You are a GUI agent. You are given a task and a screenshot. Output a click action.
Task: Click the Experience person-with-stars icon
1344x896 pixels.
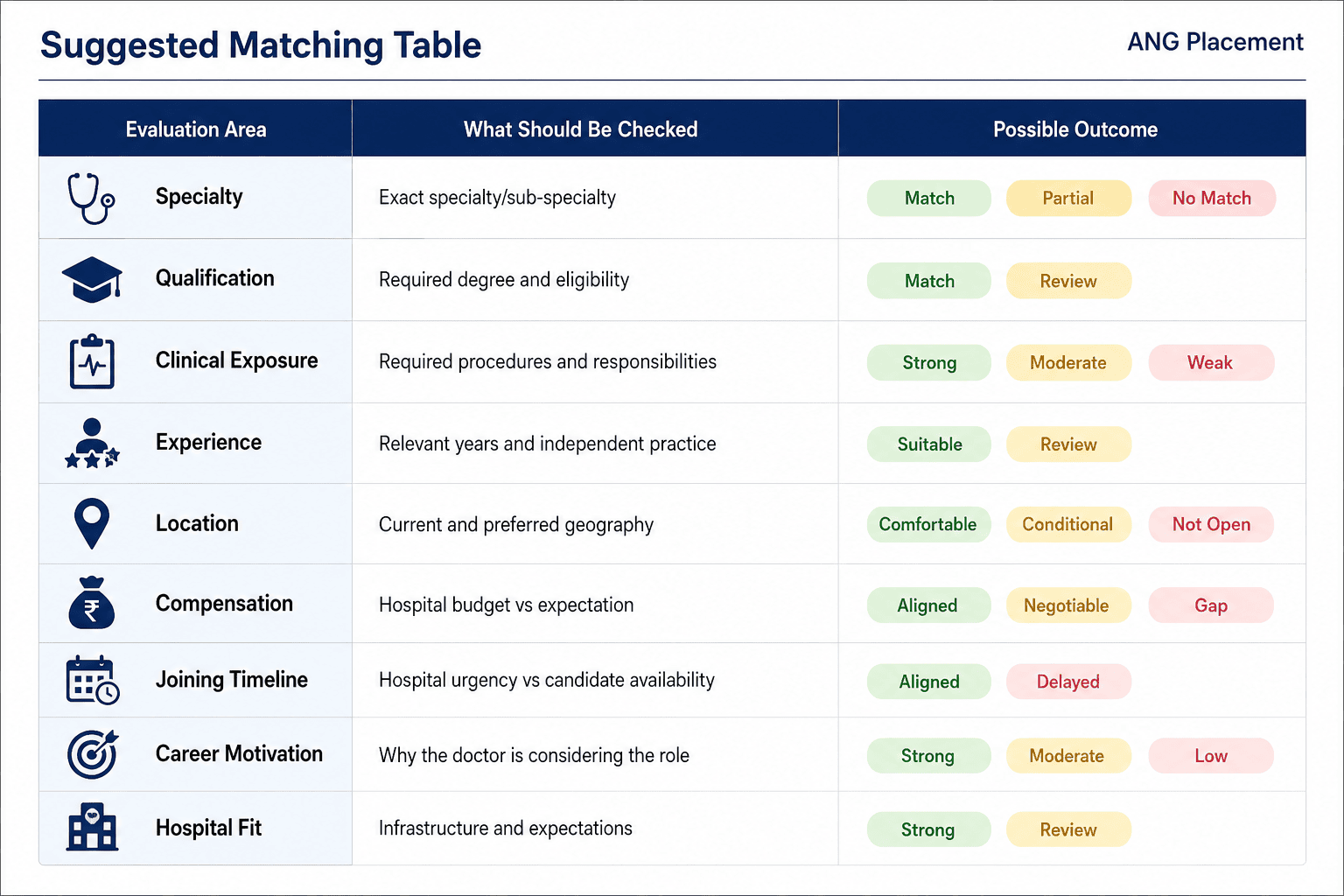click(x=92, y=443)
